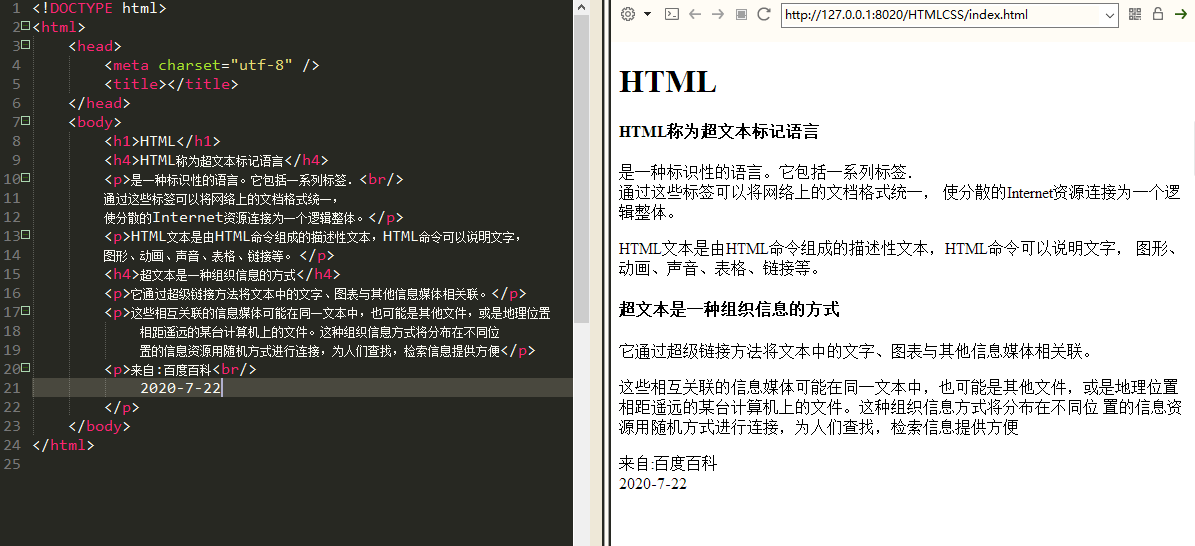Click the meta charset line in code
Image resolution: width=1195 pixels, height=546 pixels.
(x=212, y=65)
